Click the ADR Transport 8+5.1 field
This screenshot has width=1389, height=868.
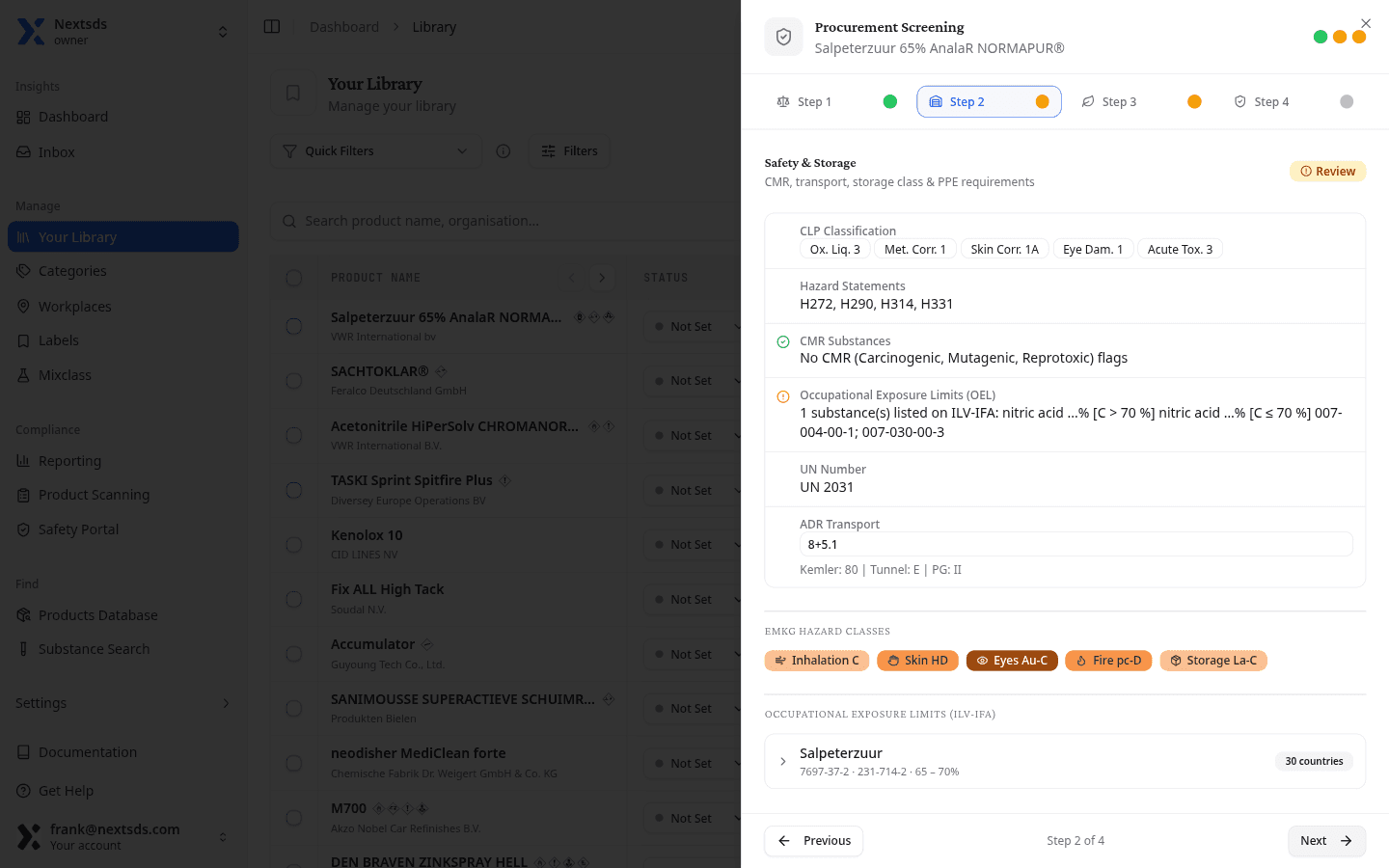[1076, 545]
